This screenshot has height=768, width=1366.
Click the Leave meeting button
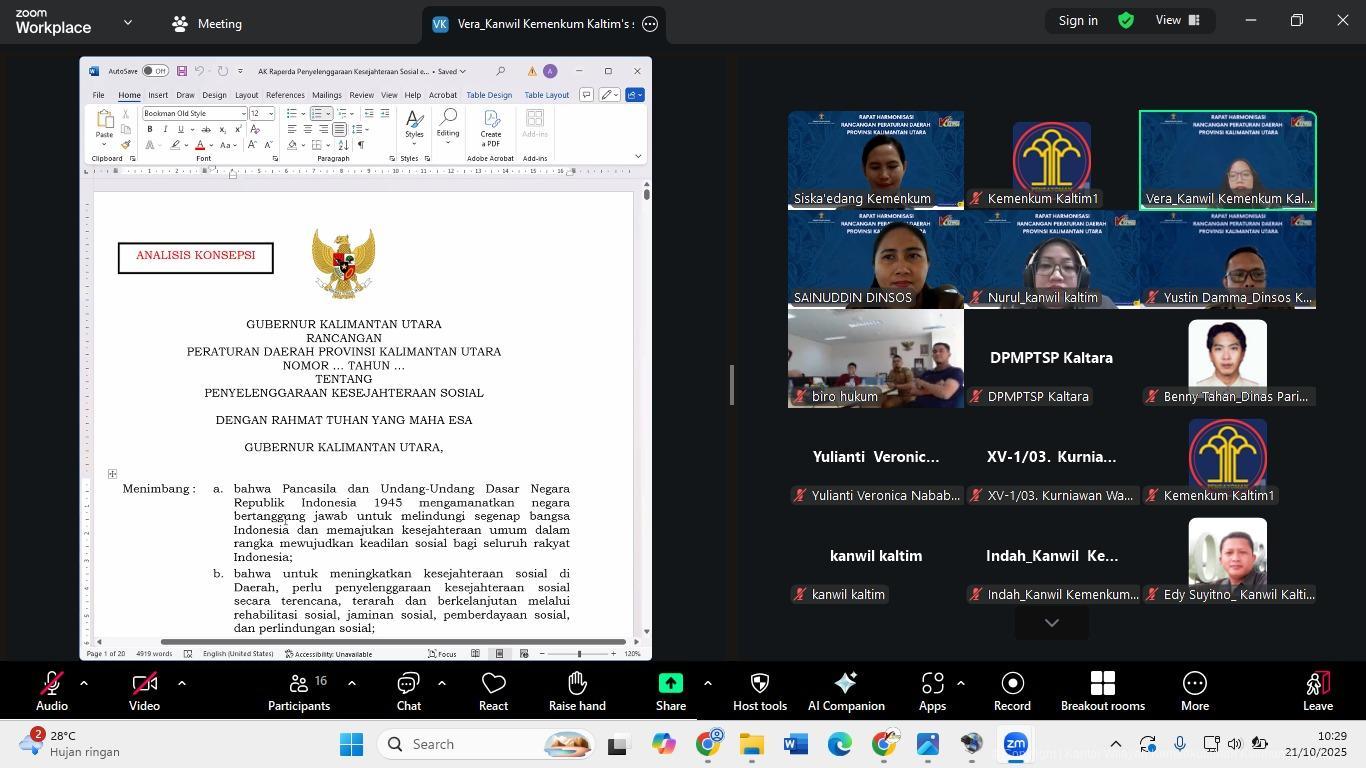point(1317,691)
